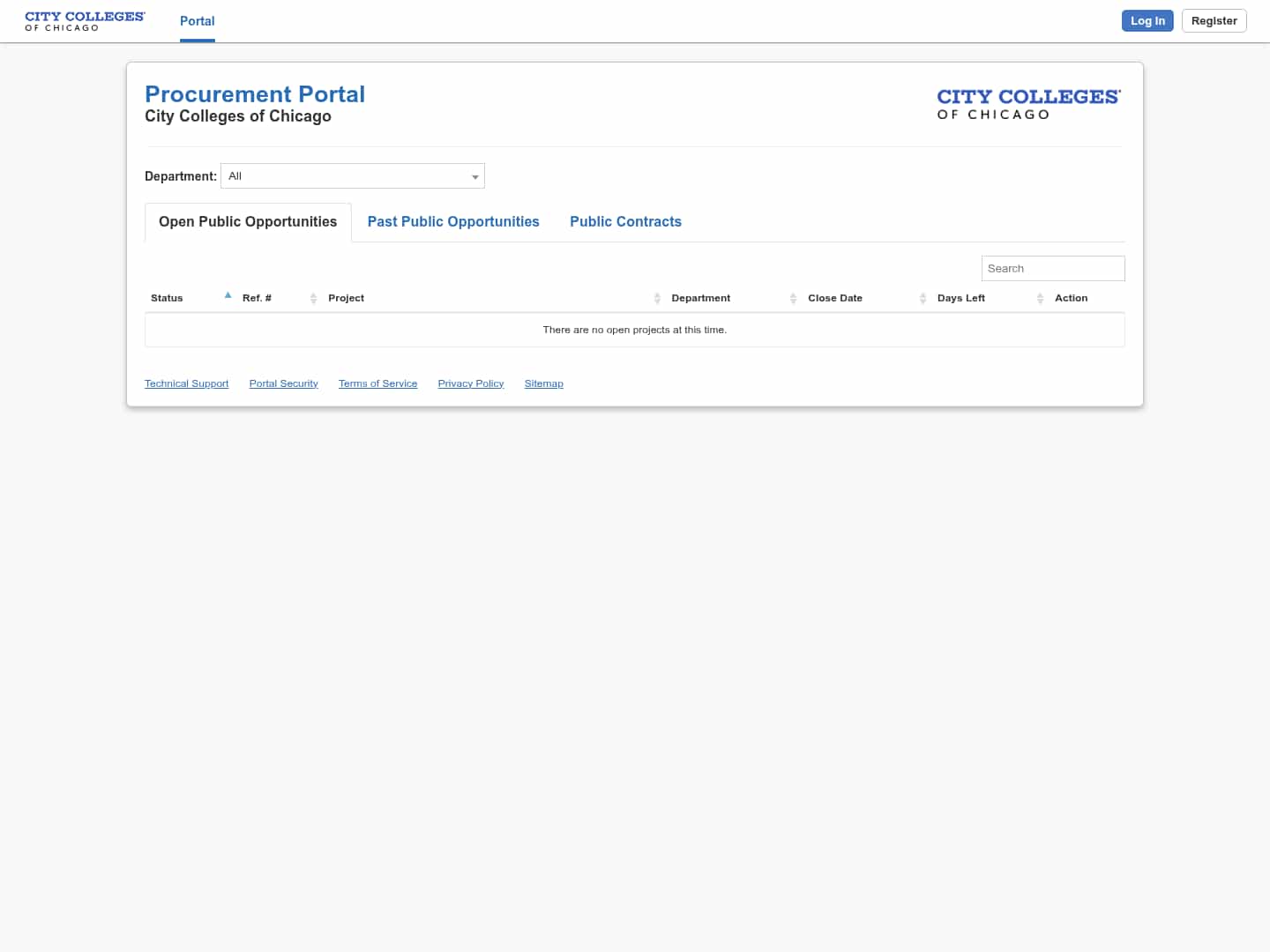Screen dimensions: 1270x952
Task: Sort by the Project column sort icon
Action: (x=657, y=298)
